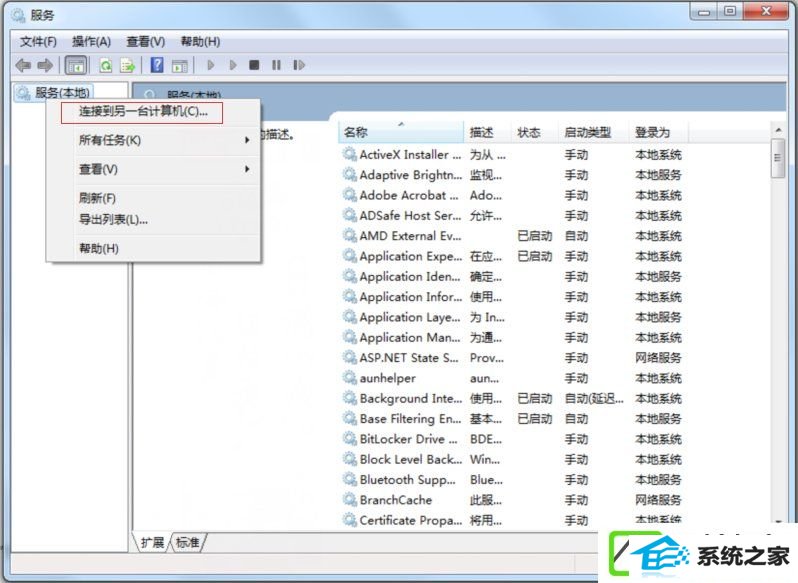Sort by the 描述 column header
Image resolution: width=798 pixels, height=583 pixels.
tap(486, 132)
